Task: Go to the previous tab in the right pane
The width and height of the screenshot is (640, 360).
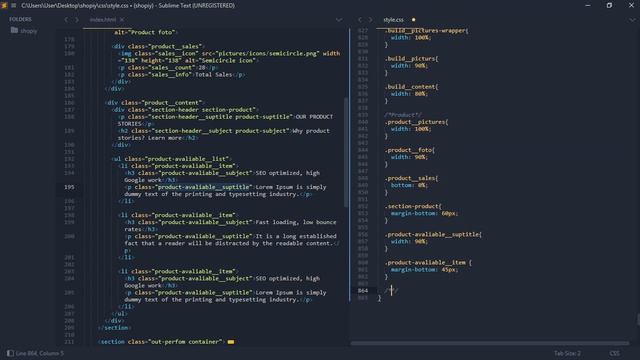Action: (360, 20)
